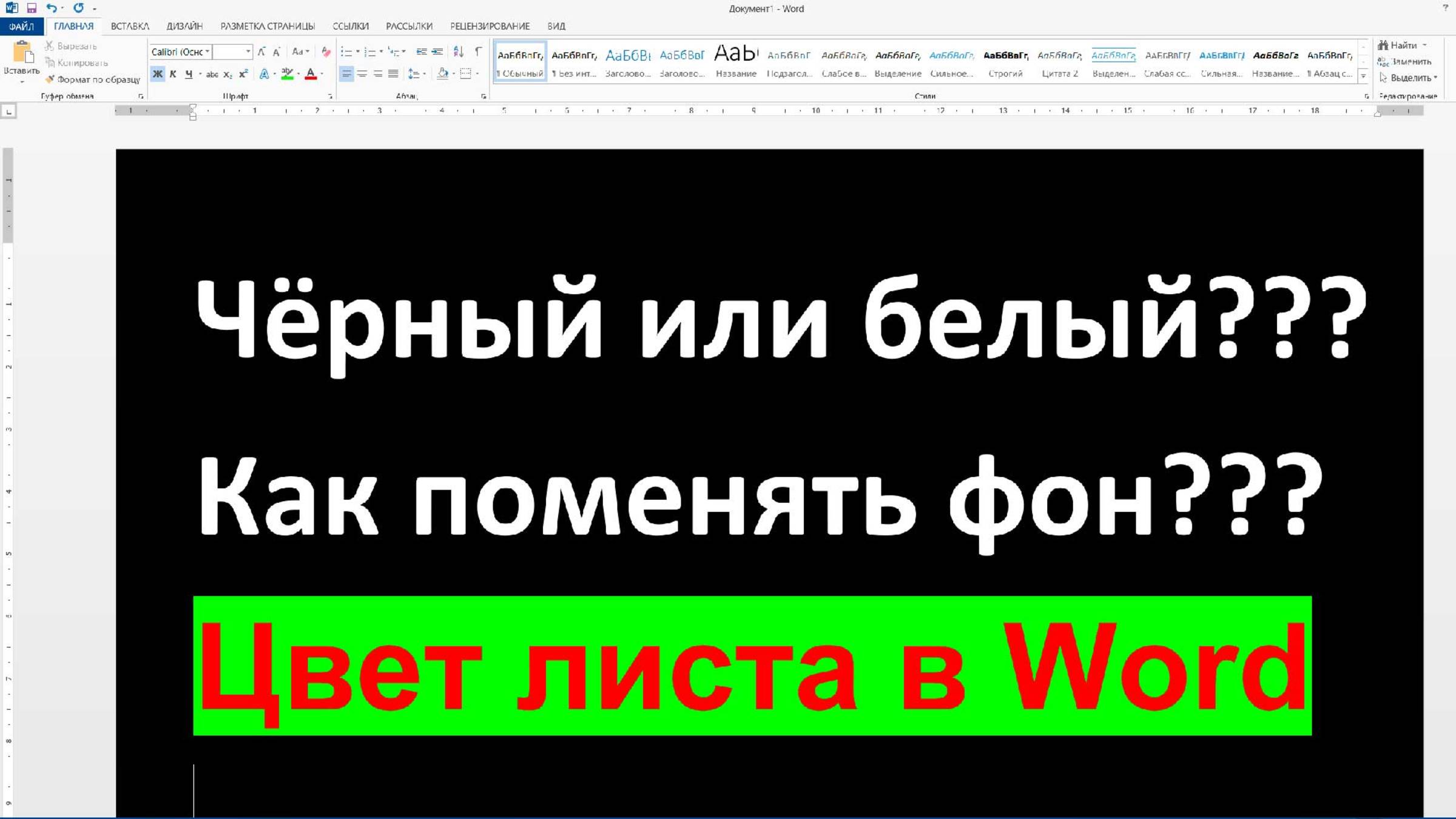The height and width of the screenshot is (819, 1456).
Task: Apply the superscript x² formatting
Action: [243, 74]
